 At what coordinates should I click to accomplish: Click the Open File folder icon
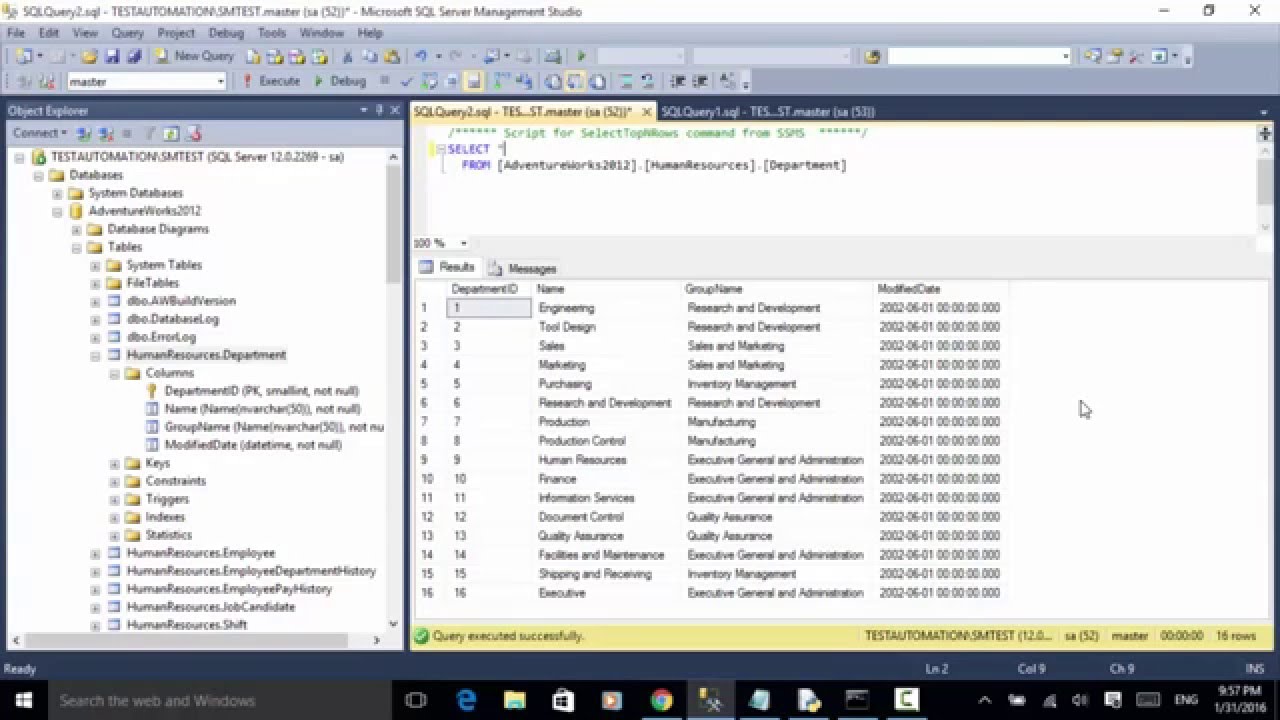click(89, 57)
